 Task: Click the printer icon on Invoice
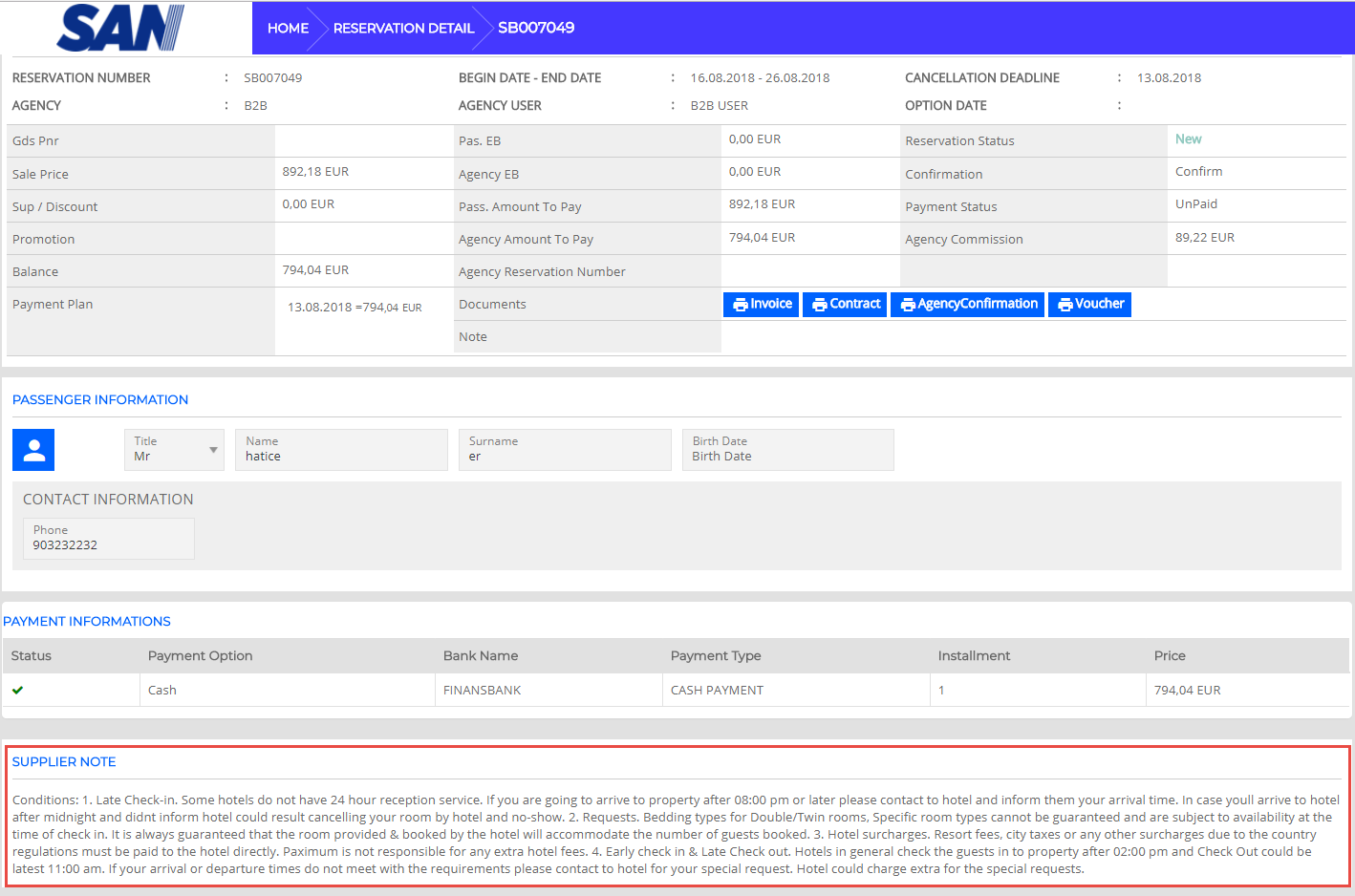click(x=740, y=305)
